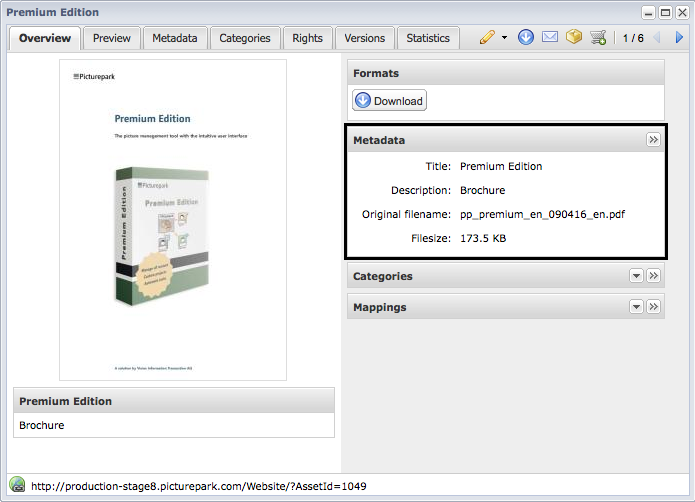Click the Download button under Formats
The height and width of the screenshot is (502, 695).
390,101
